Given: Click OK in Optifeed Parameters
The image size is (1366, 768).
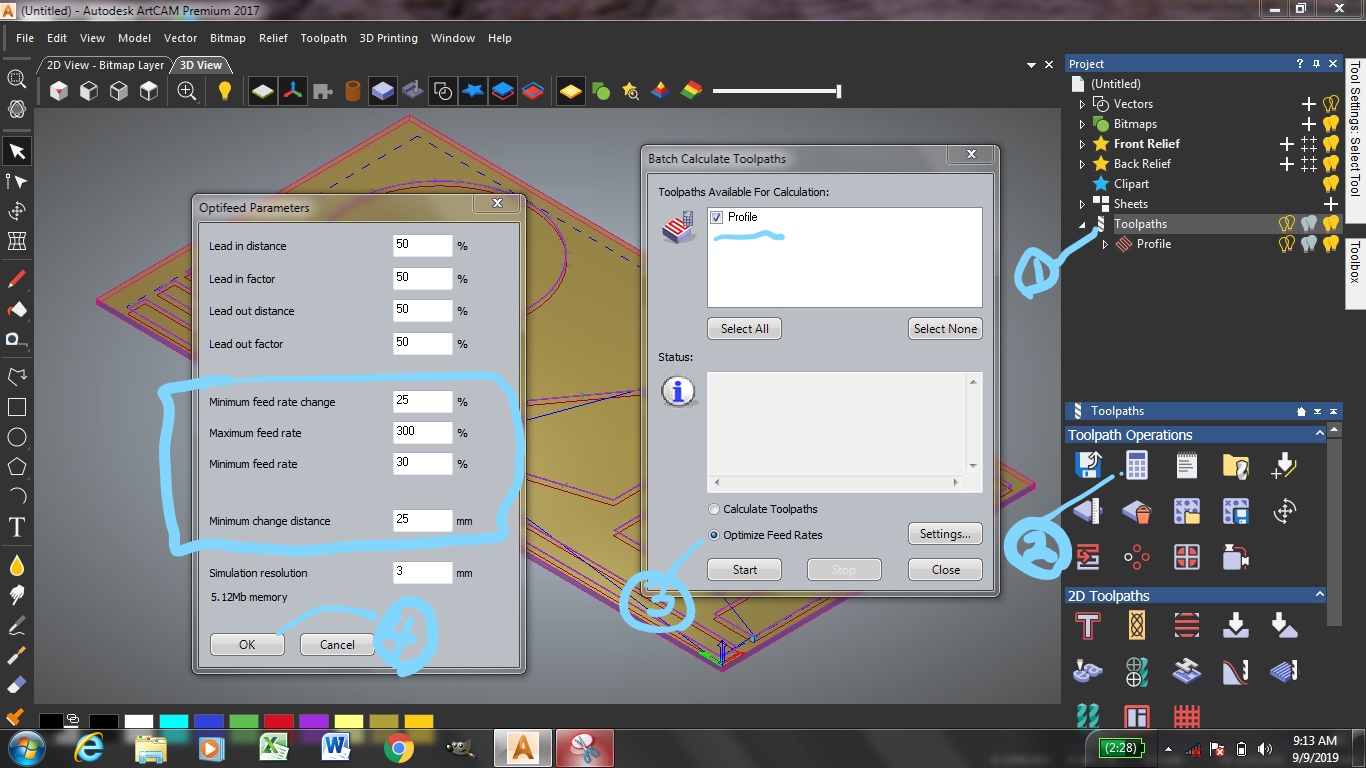Looking at the screenshot, I should [x=247, y=645].
